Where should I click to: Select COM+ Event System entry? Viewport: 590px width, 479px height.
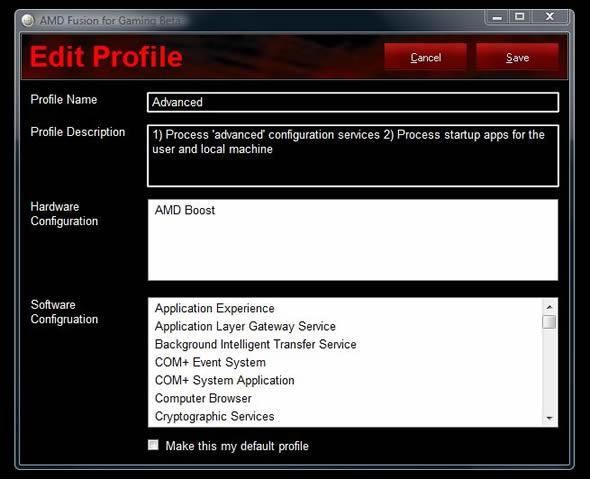click(210, 362)
